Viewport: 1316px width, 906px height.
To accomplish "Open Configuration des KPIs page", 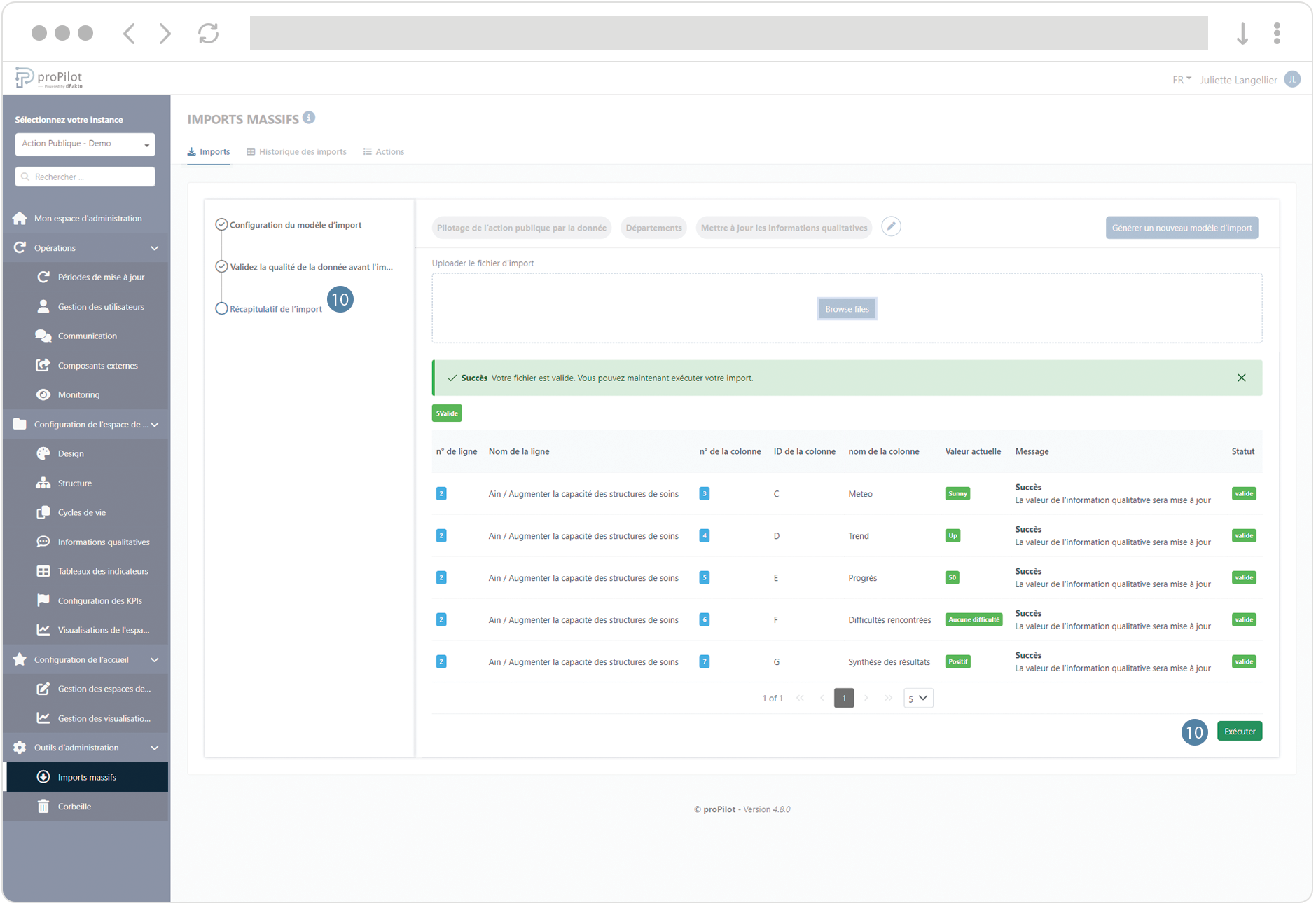I will pos(99,601).
